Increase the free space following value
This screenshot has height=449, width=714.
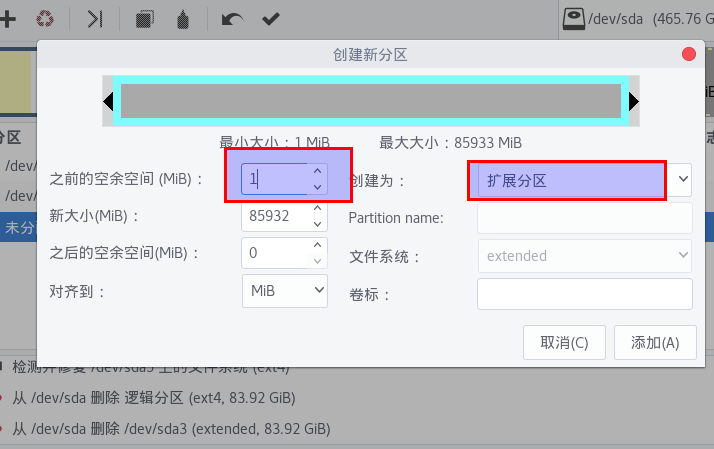[x=317, y=245]
